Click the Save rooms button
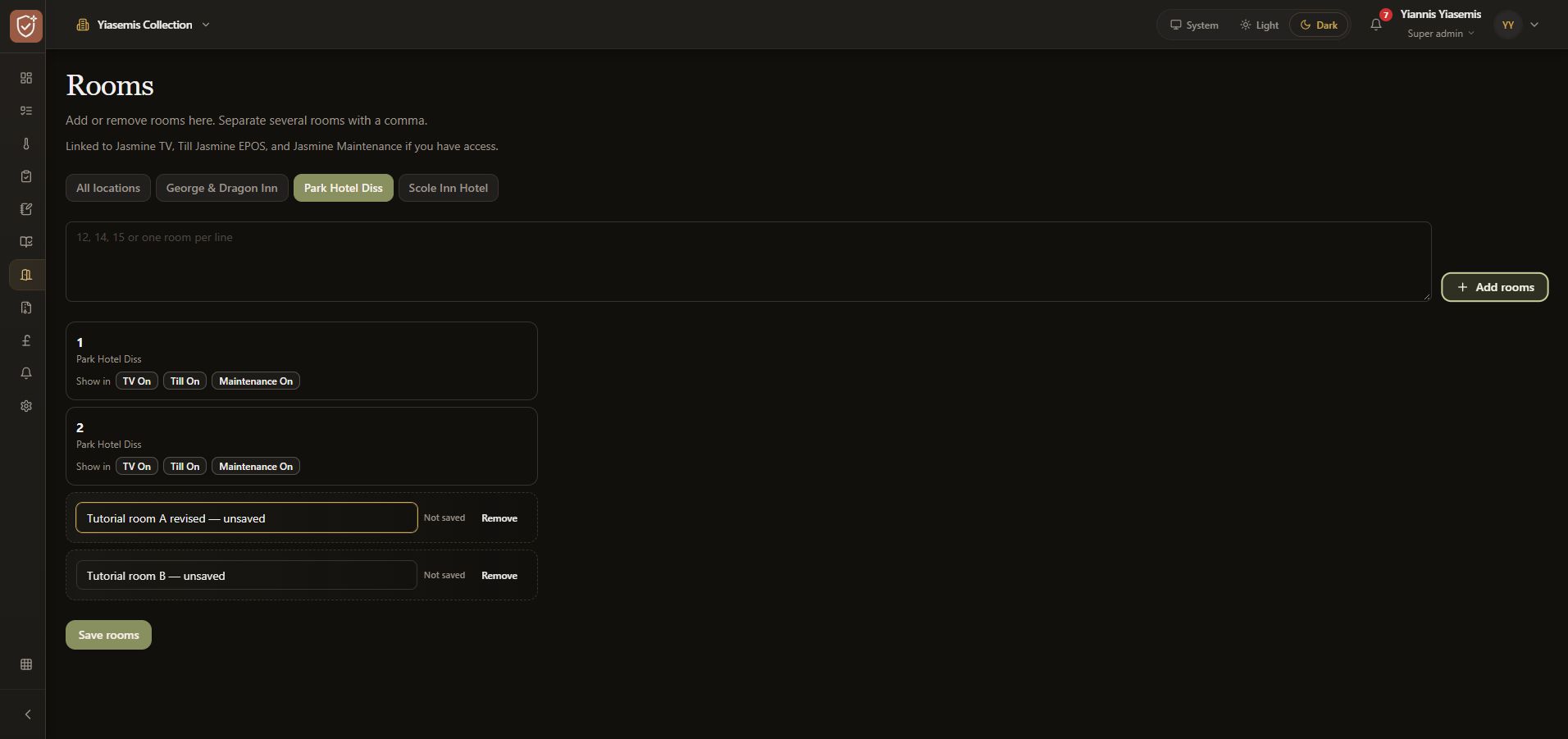This screenshot has width=1568, height=739. point(108,635)
